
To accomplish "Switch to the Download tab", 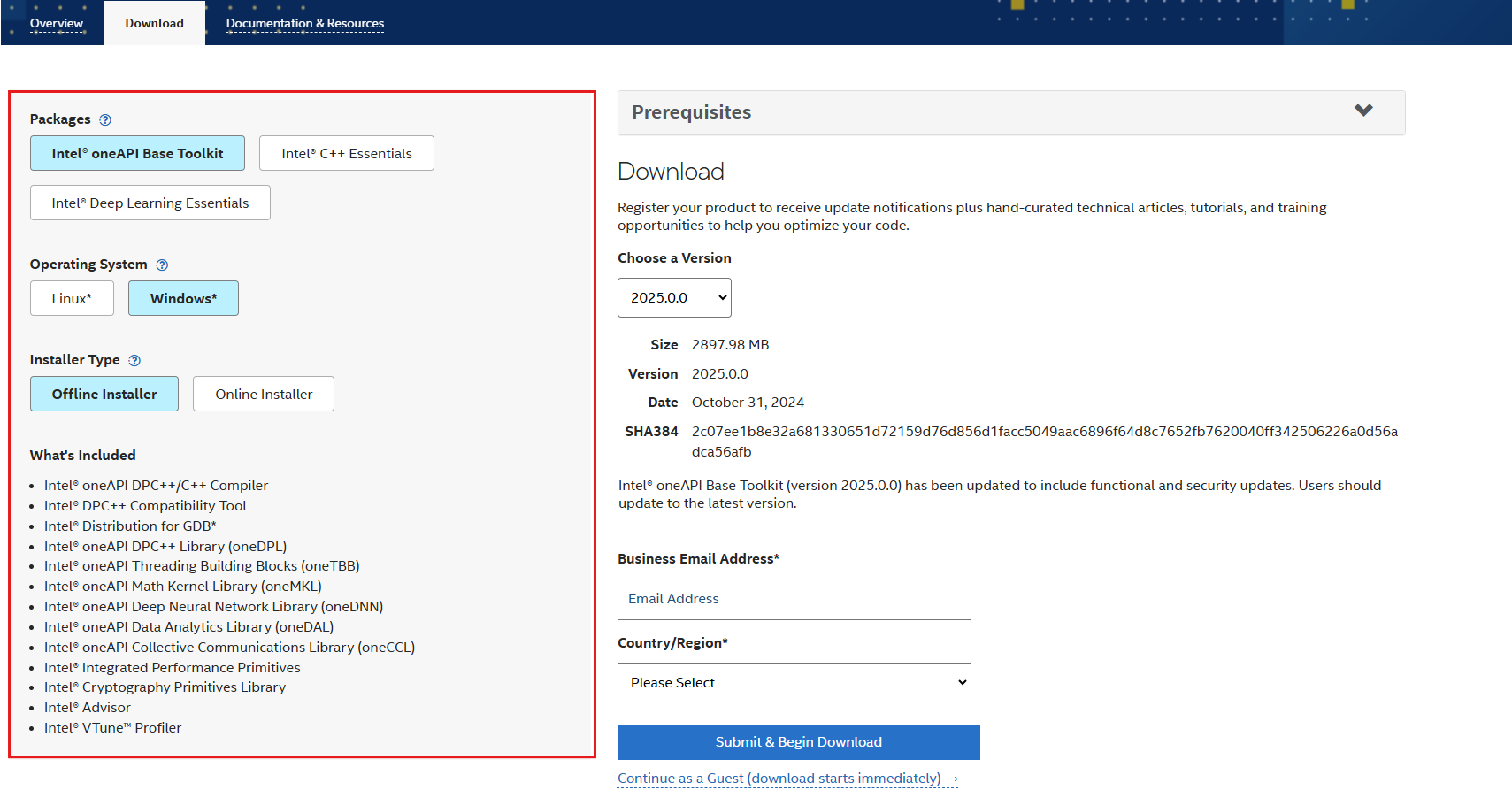I will pos(155,23).
